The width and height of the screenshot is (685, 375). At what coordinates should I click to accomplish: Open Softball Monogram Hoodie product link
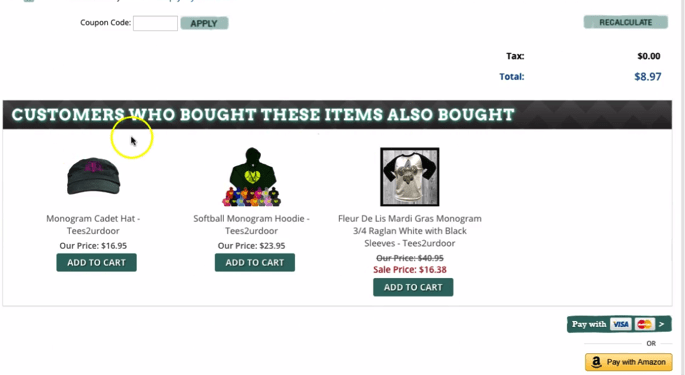point(252,225)
